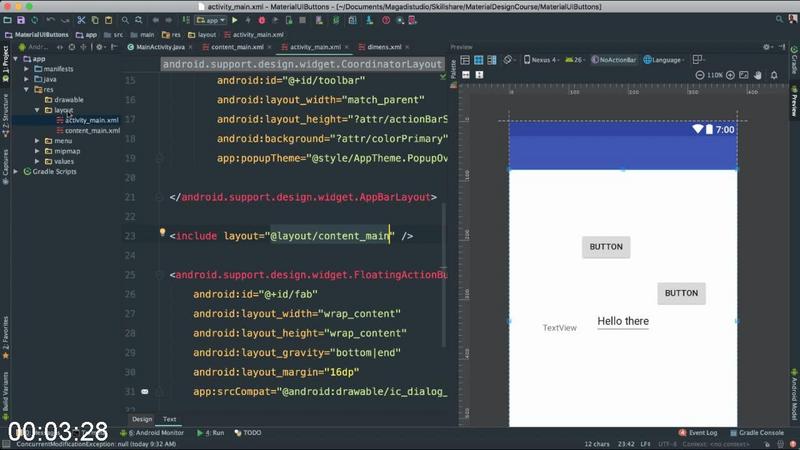Expand the menu folder

click(x=37, y=141)
